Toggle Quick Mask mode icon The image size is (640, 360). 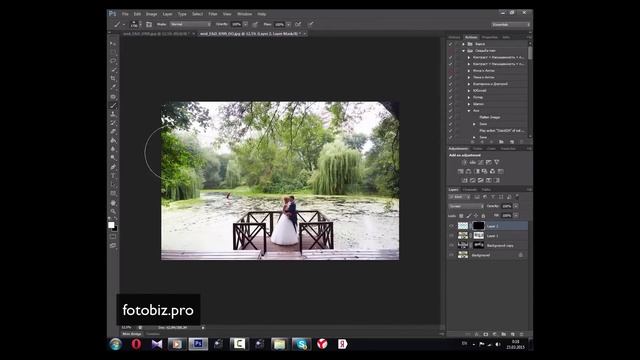[113, 236]
